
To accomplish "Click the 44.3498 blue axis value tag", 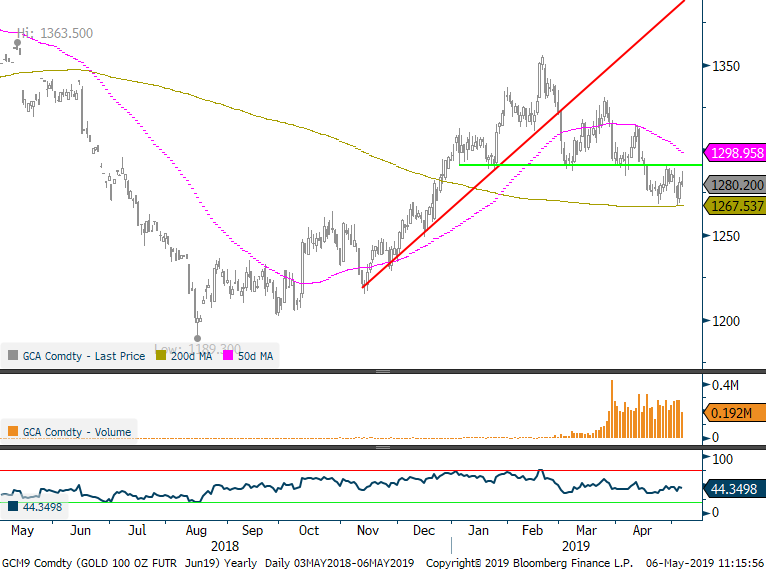I will 735,488.
